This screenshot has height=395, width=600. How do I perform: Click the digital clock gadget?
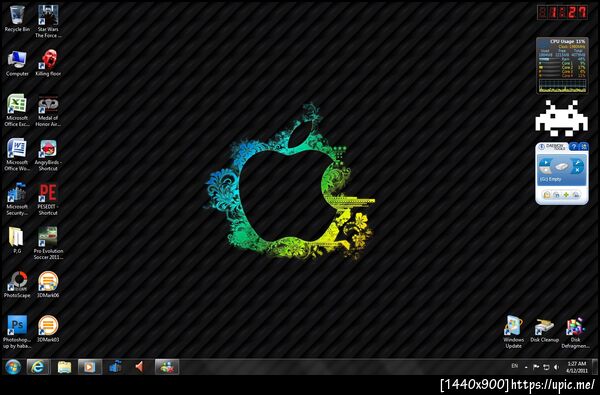point(562,12)
